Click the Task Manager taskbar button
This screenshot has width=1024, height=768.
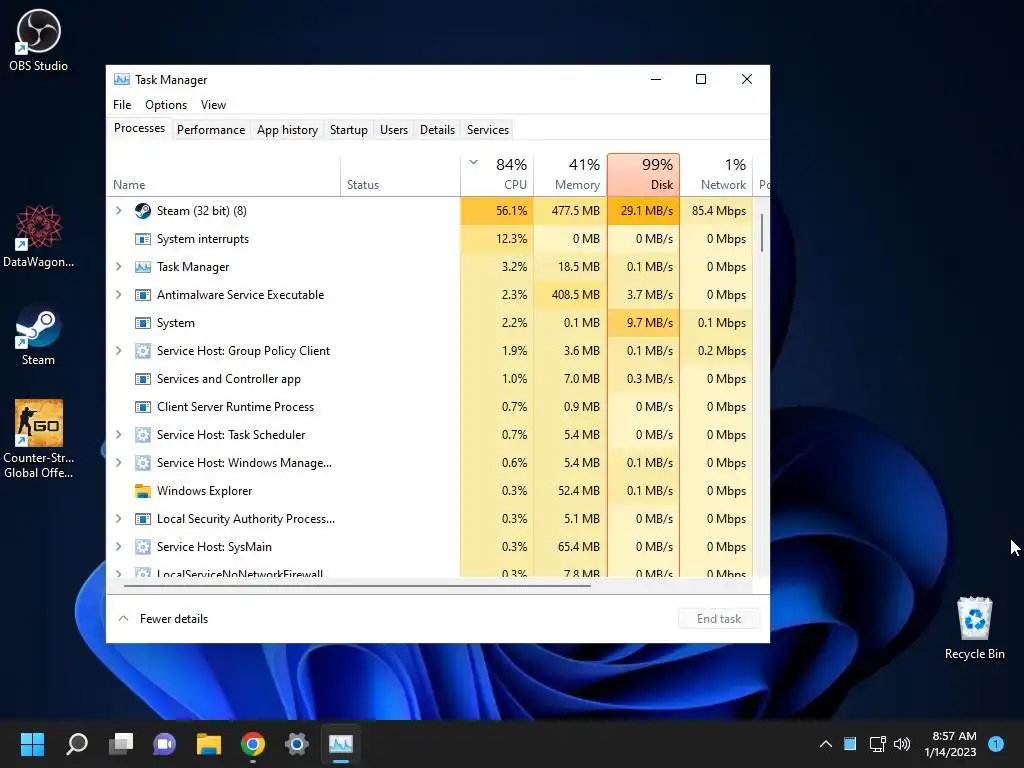click(x=341, y=744)
